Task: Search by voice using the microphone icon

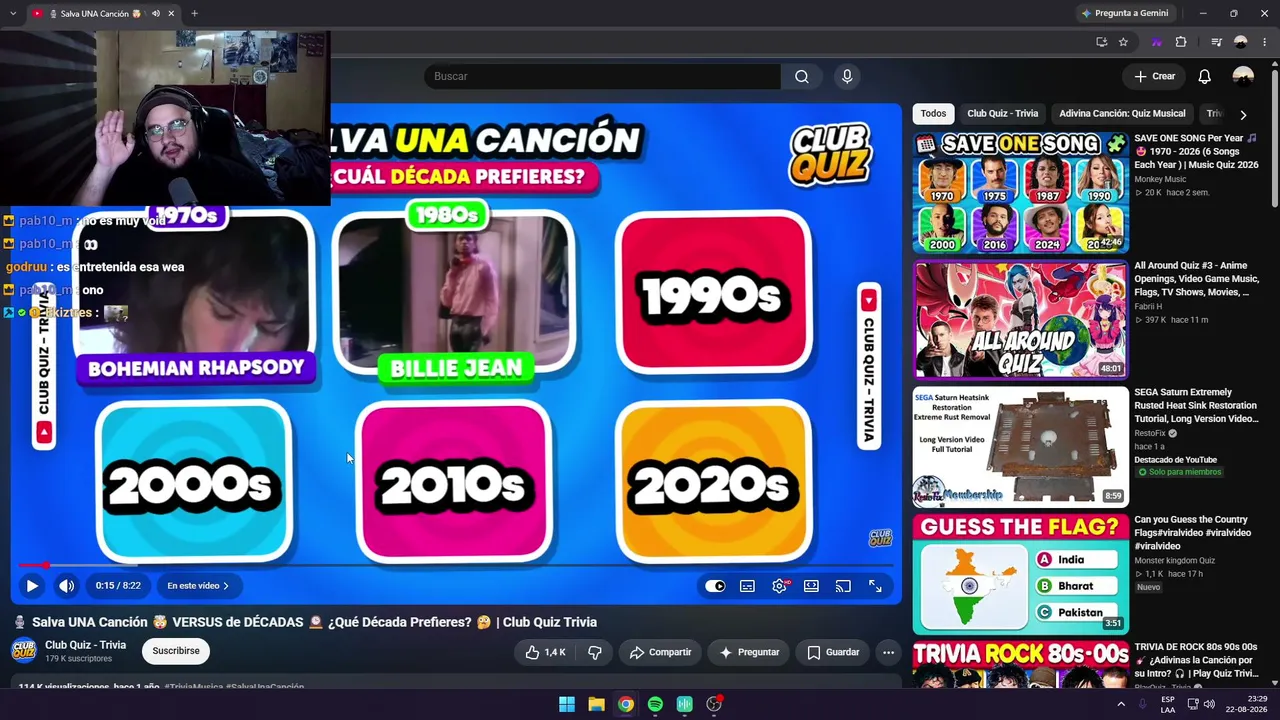Action: tap(847, 76)
